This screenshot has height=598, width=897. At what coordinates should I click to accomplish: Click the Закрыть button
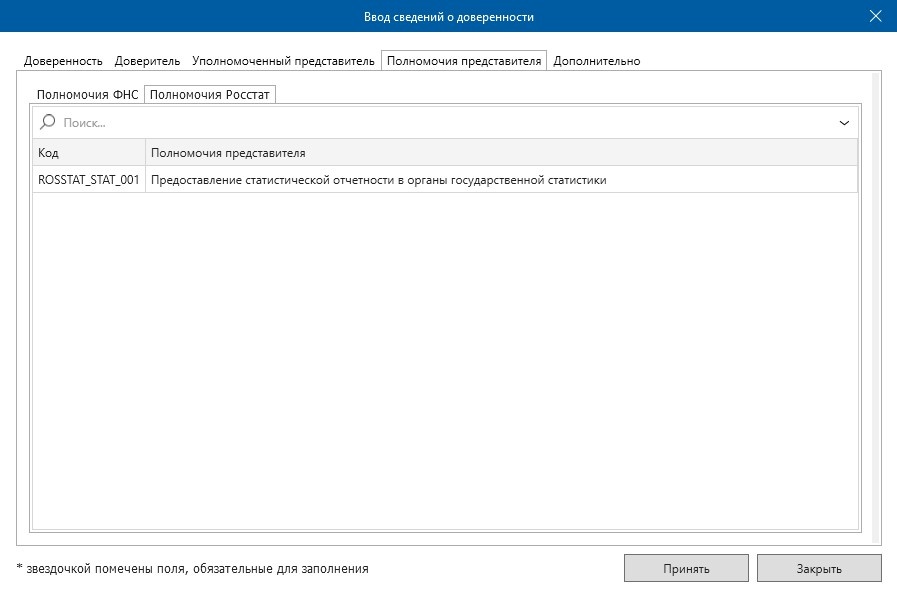pos(819,568)
